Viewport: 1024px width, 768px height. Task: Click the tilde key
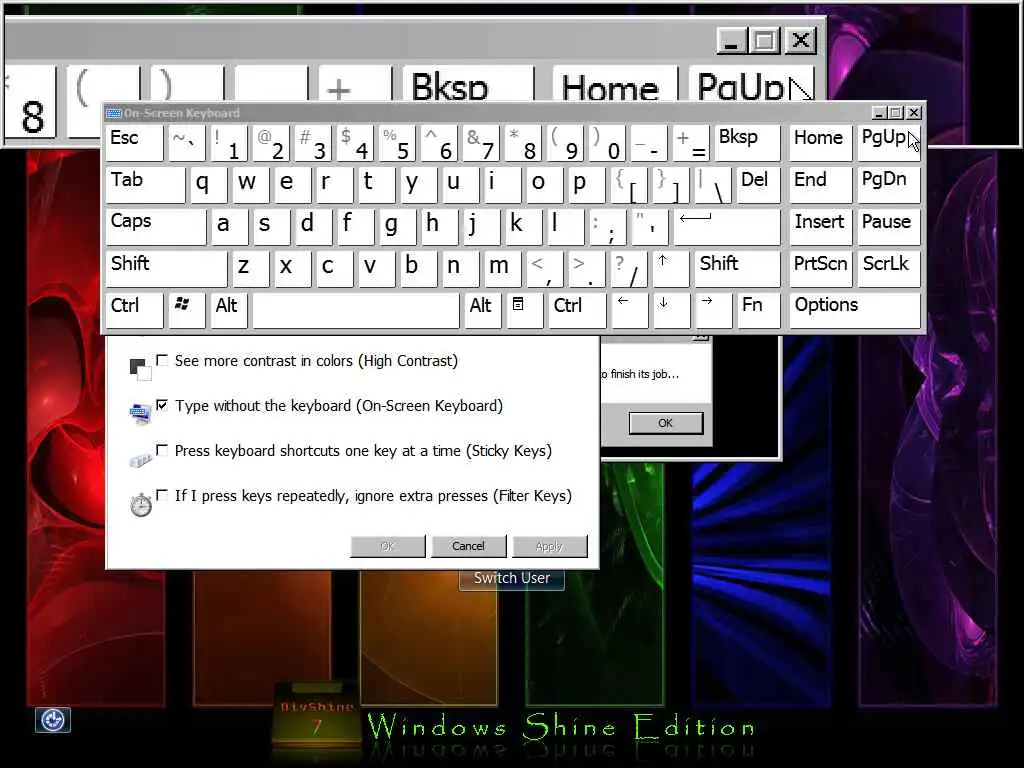tap(186, 143)
